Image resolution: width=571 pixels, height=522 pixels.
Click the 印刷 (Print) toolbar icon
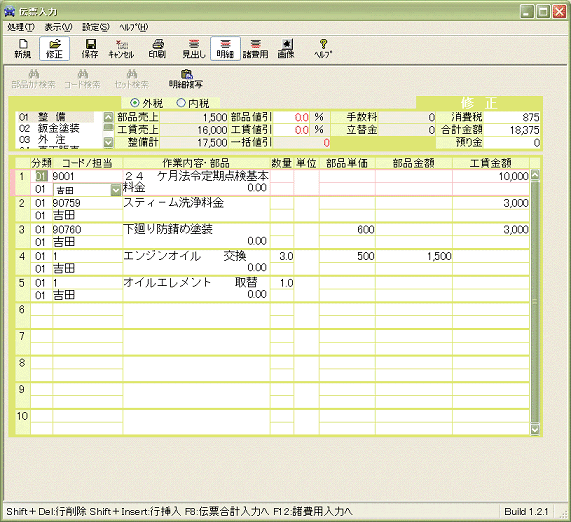tap(157, 48)
